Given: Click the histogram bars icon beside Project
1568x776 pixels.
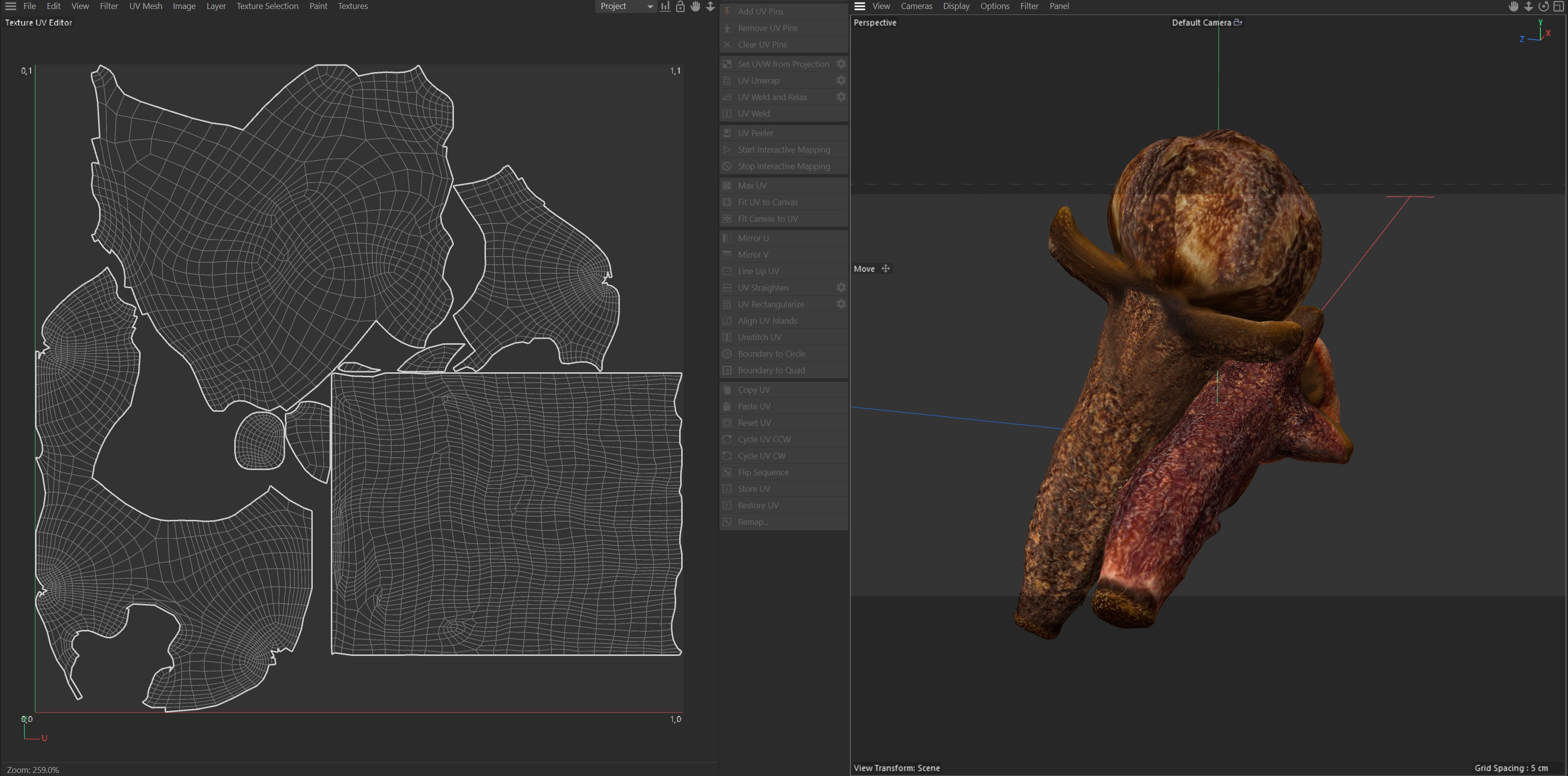Looking at the screenshot, I should tap(665, 6).
